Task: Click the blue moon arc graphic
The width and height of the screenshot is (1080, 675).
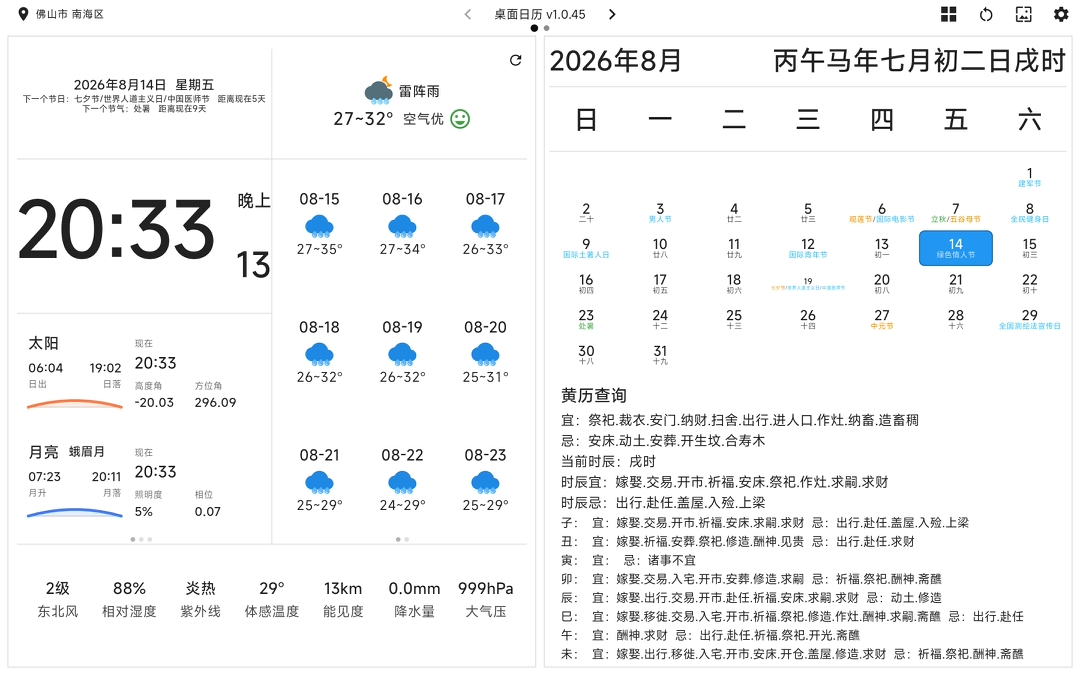Action: [x=74, y=513]
